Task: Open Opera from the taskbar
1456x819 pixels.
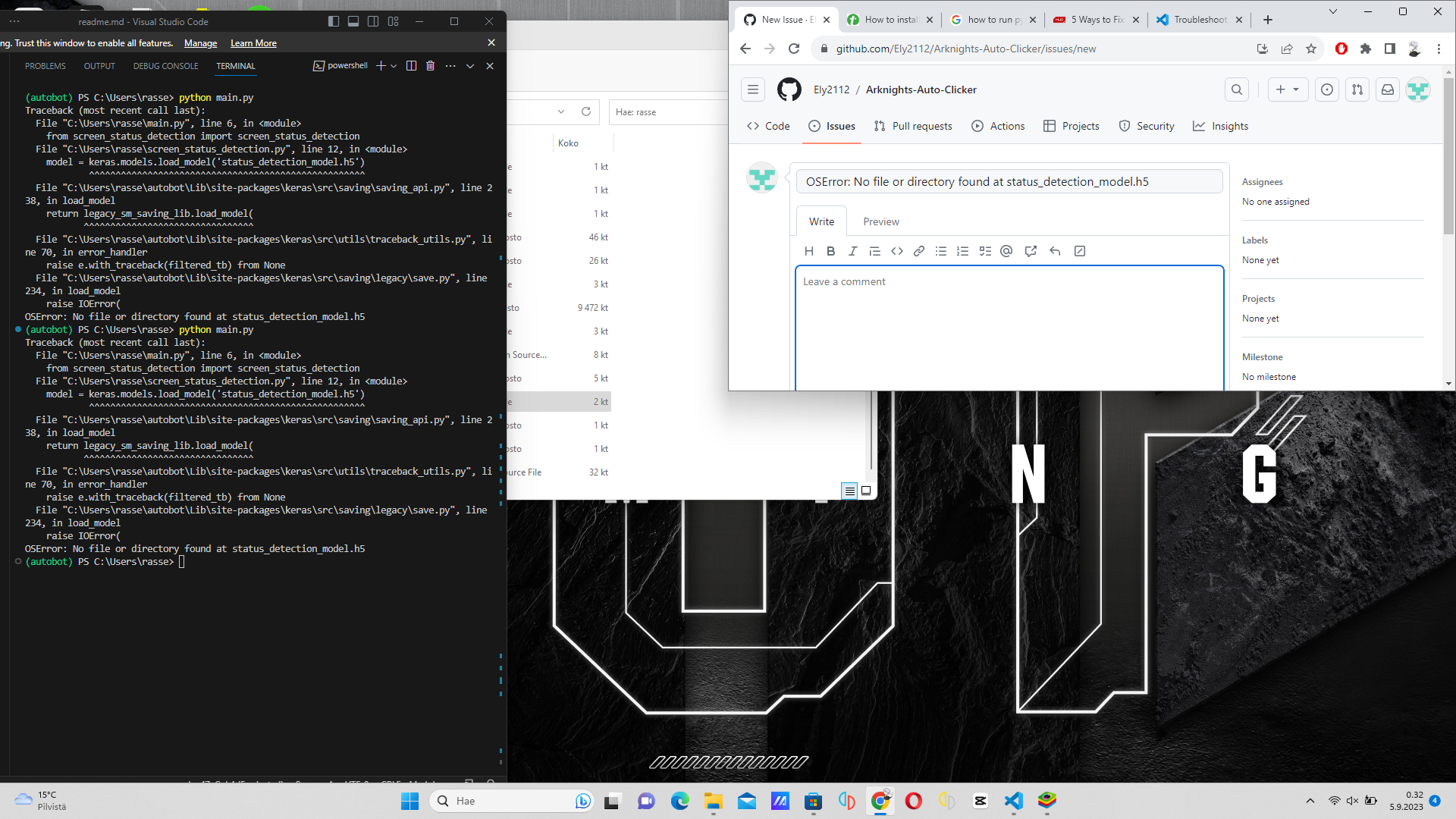Action: point(914,801)
